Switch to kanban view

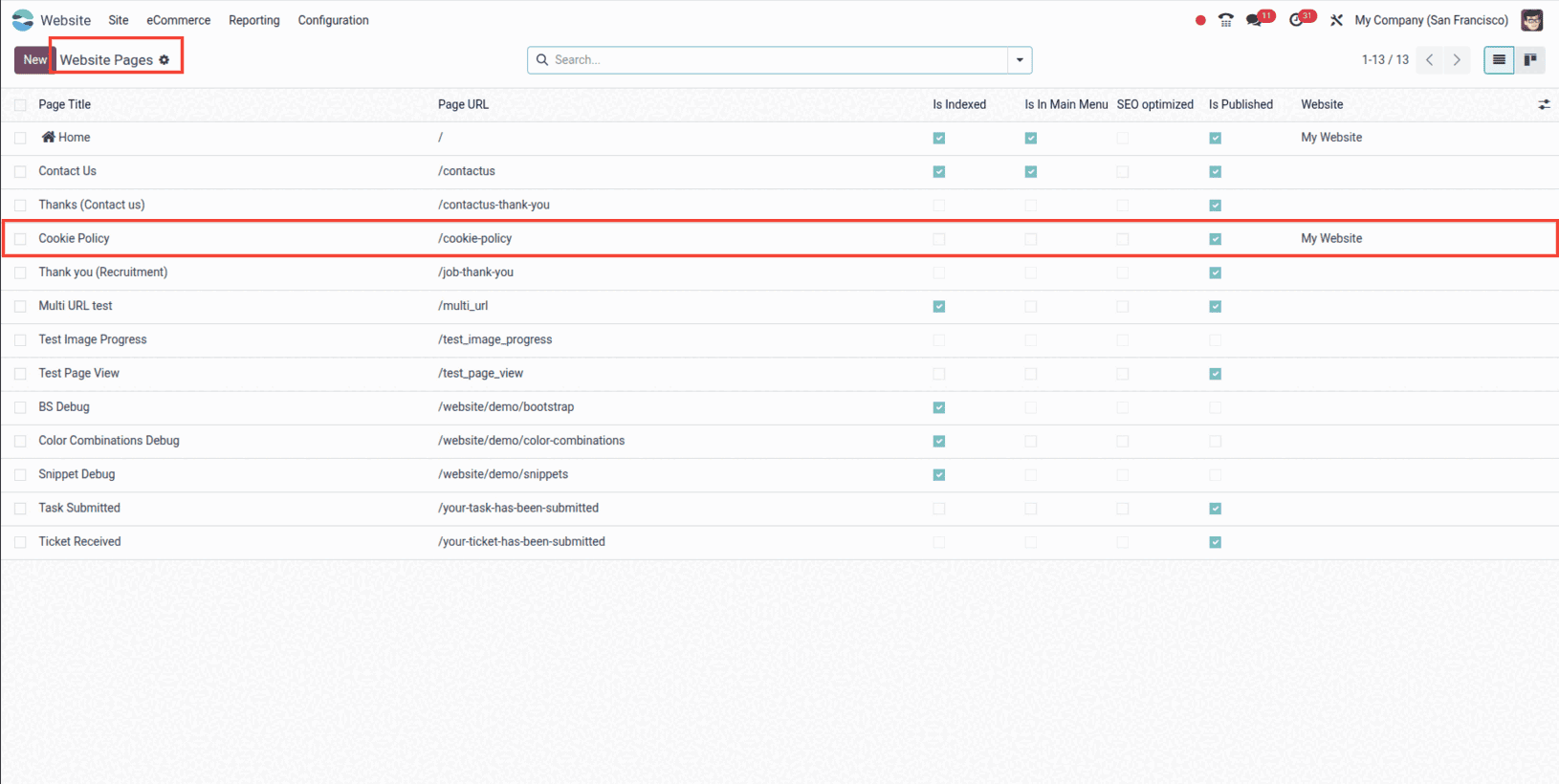click(1530, 59)
